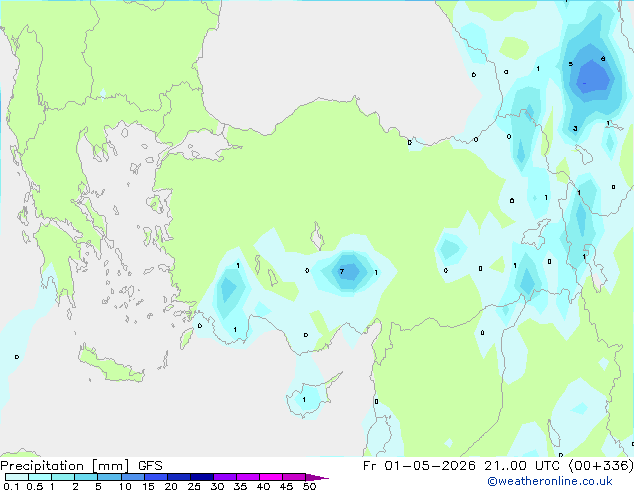Screen dimensions: 634x490
Task: Select the 30–35 mm purple legend swatch
Action: point(224,477)
